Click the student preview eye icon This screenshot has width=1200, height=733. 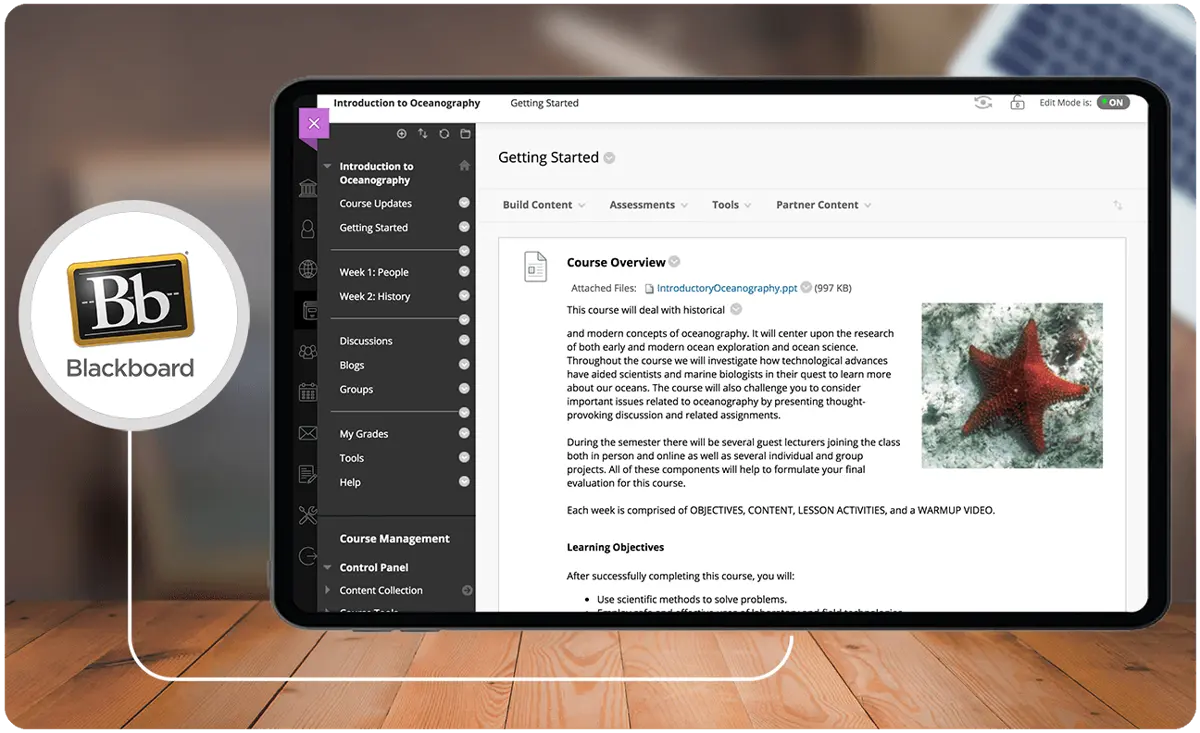pyautogui.click(x=984, y=103)
